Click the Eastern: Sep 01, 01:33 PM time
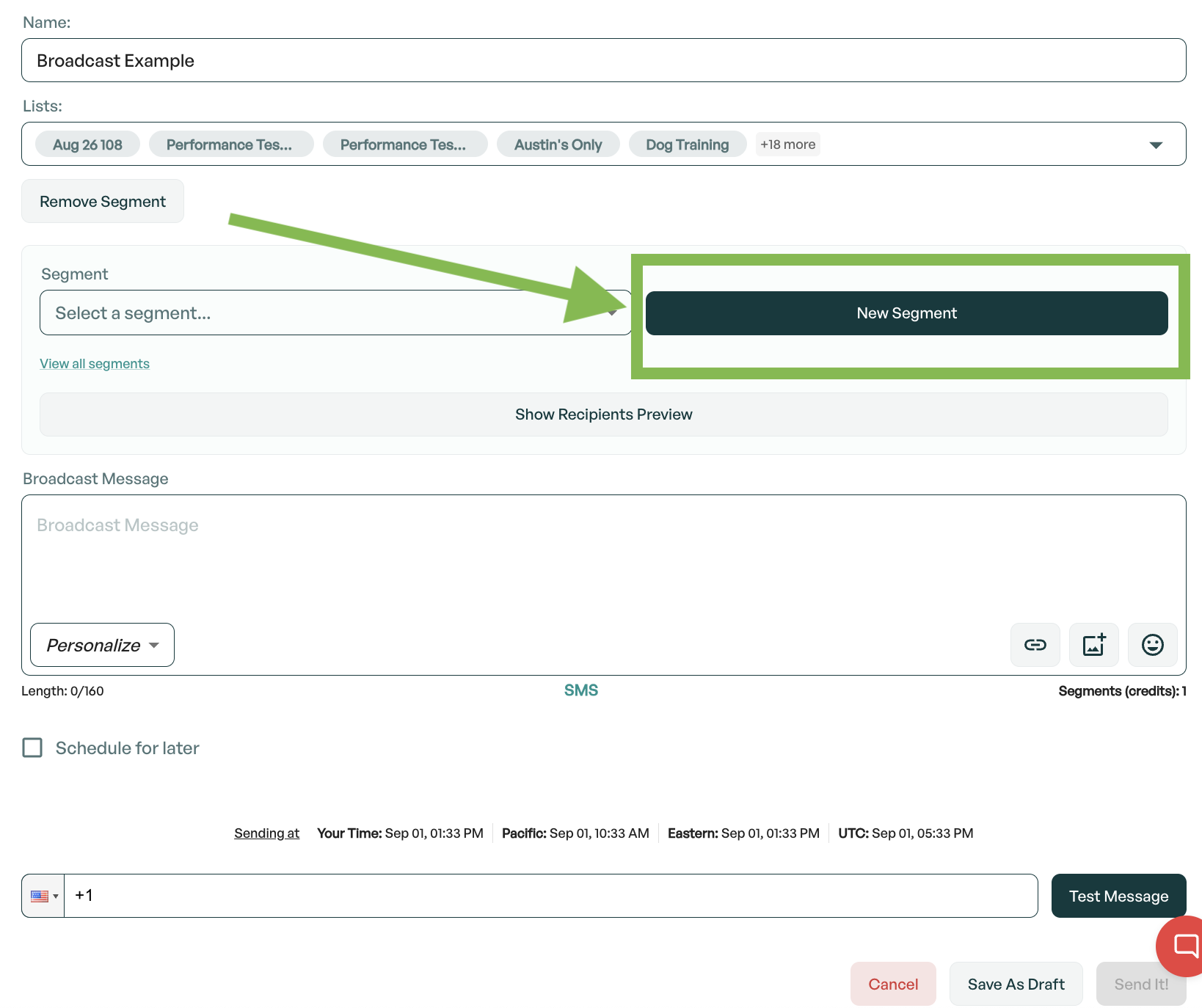This screenshot has height=1008, width=1202. 743,833
